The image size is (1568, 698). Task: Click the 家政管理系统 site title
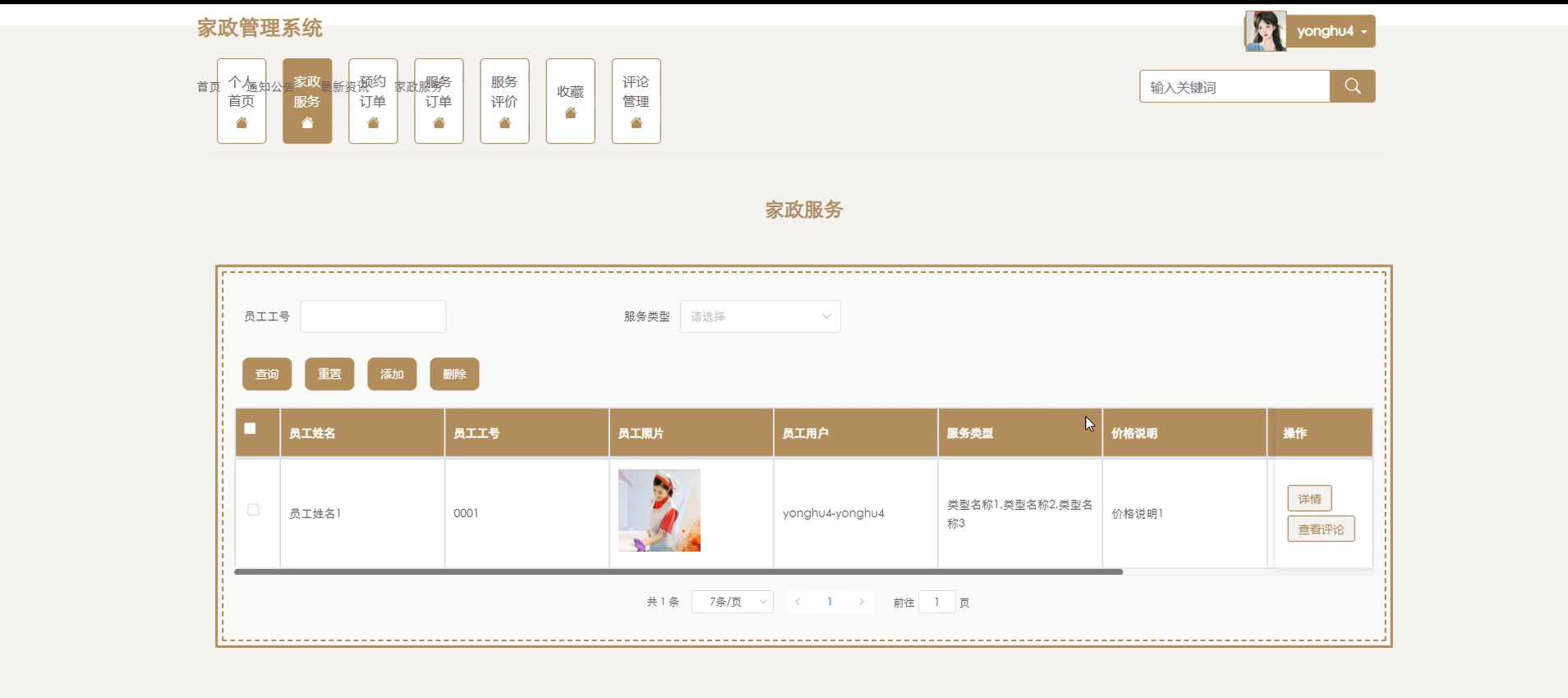[260, 28]
